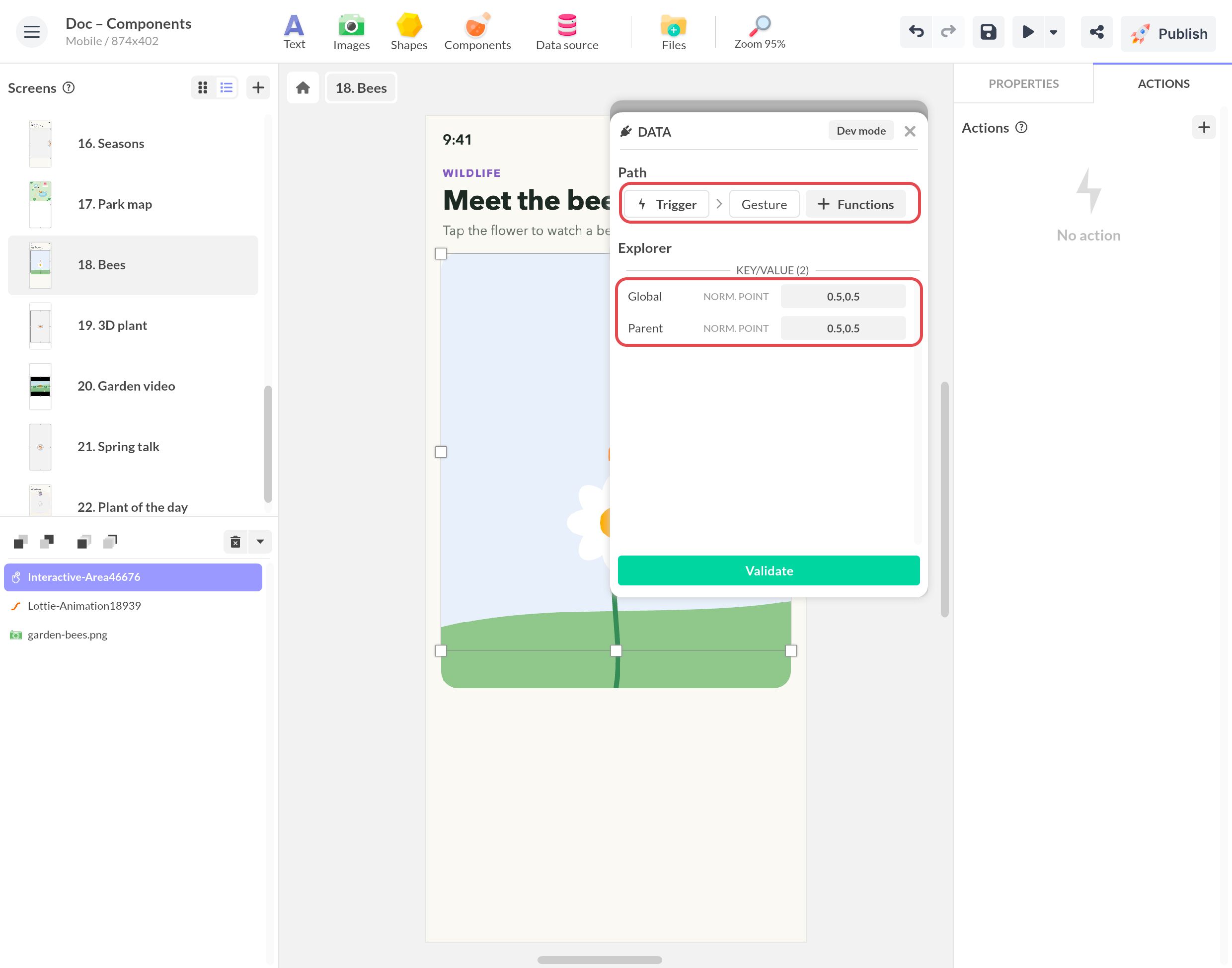Open the delete options dropdown
Image resolution: width=1232 pixels, height=968 pixels.
tap(260, 541)
